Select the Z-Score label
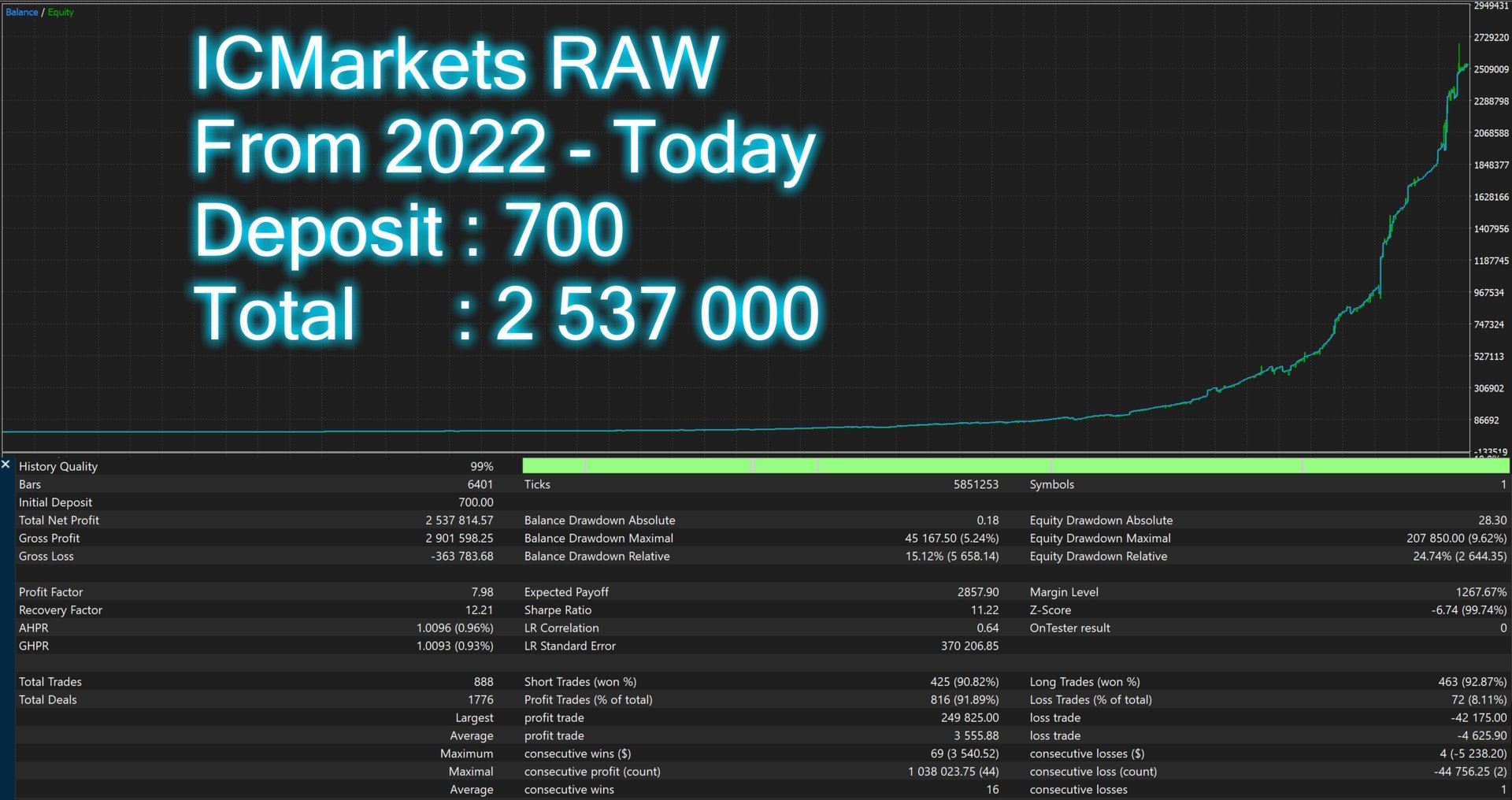Viewport: 1512px width, 800px height. point(1051,610)
